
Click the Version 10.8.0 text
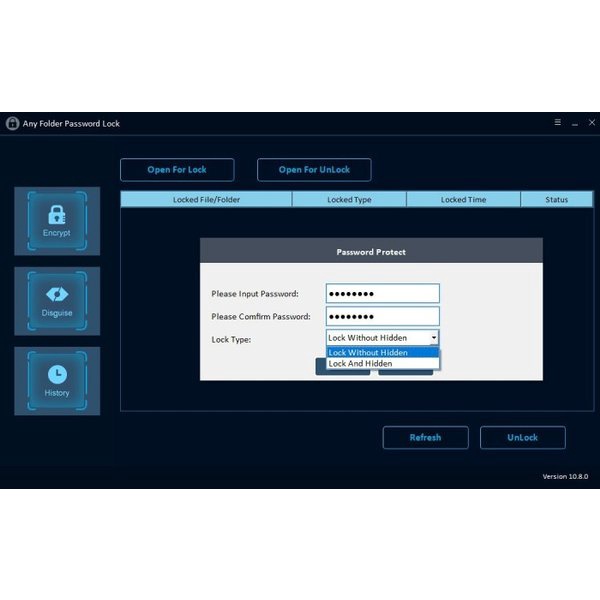tap(565, 476)
